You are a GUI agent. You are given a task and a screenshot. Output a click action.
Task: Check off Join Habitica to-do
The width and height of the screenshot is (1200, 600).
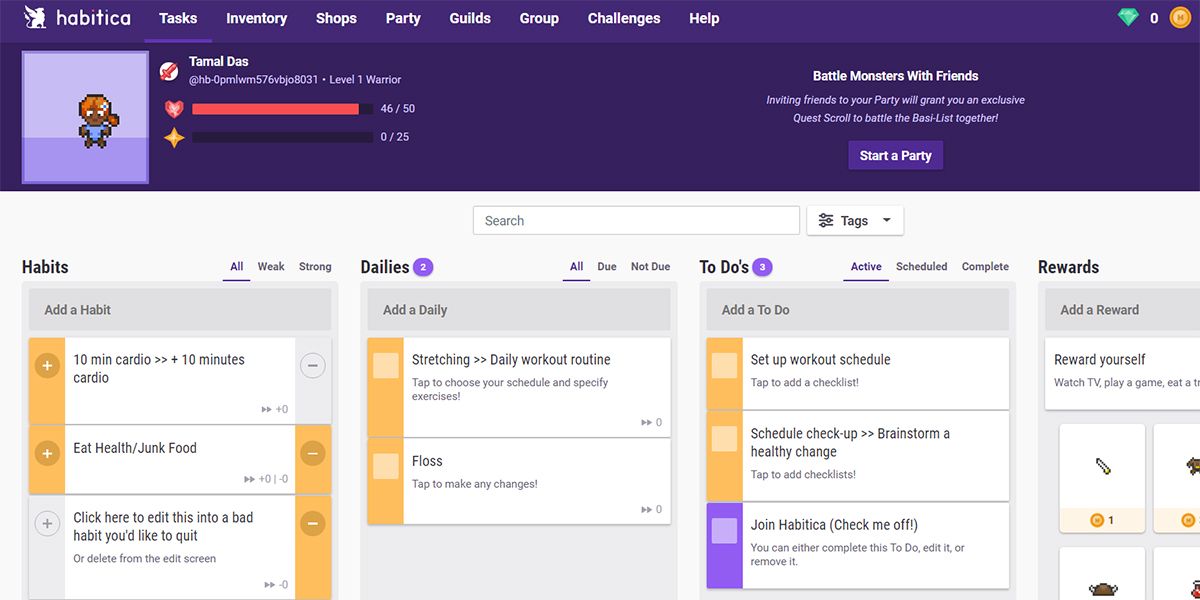724,531
